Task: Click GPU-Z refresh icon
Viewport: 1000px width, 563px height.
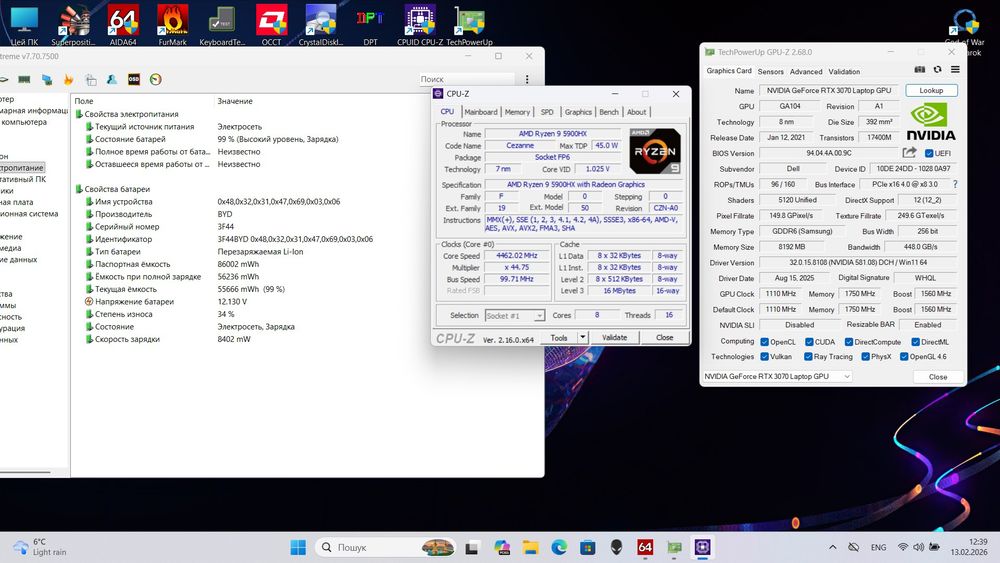Action: [x=937, y=69]
